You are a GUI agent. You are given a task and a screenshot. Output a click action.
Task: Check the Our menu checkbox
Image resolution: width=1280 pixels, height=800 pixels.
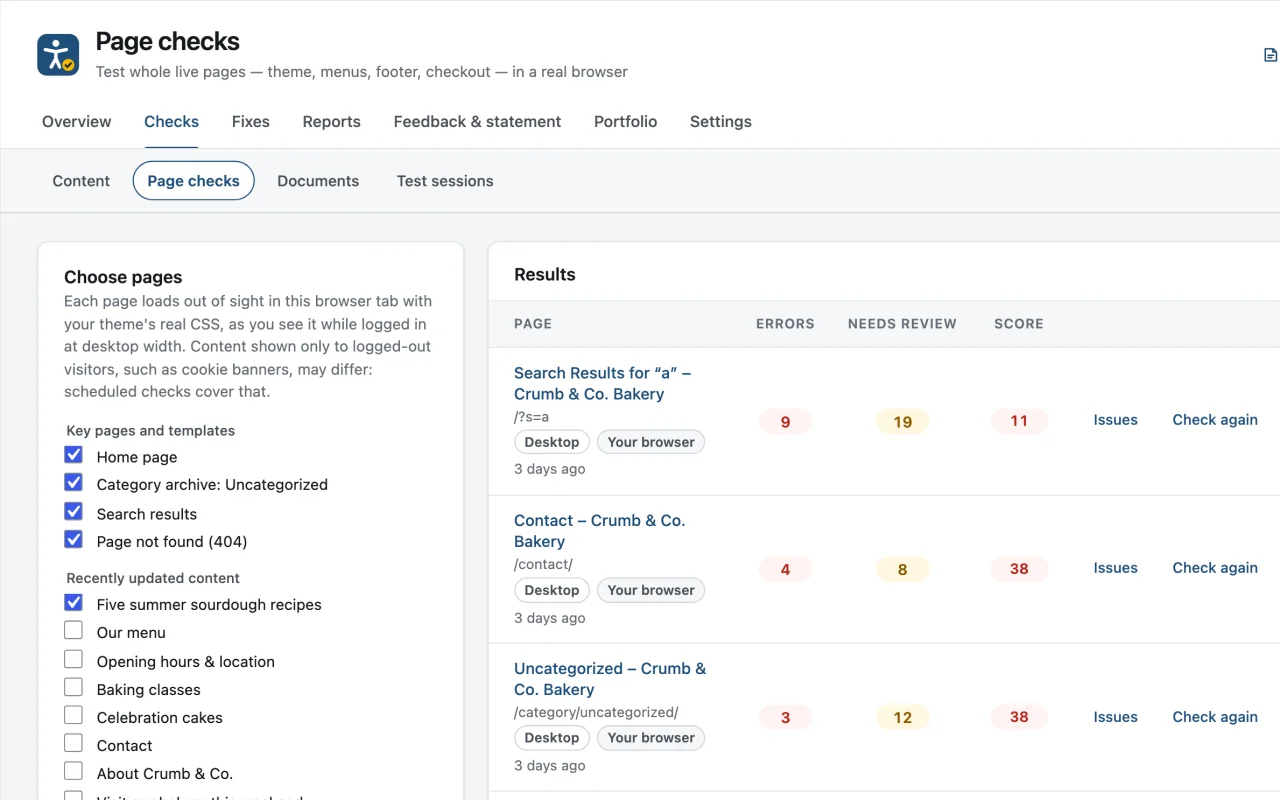[x=73, y=631]
